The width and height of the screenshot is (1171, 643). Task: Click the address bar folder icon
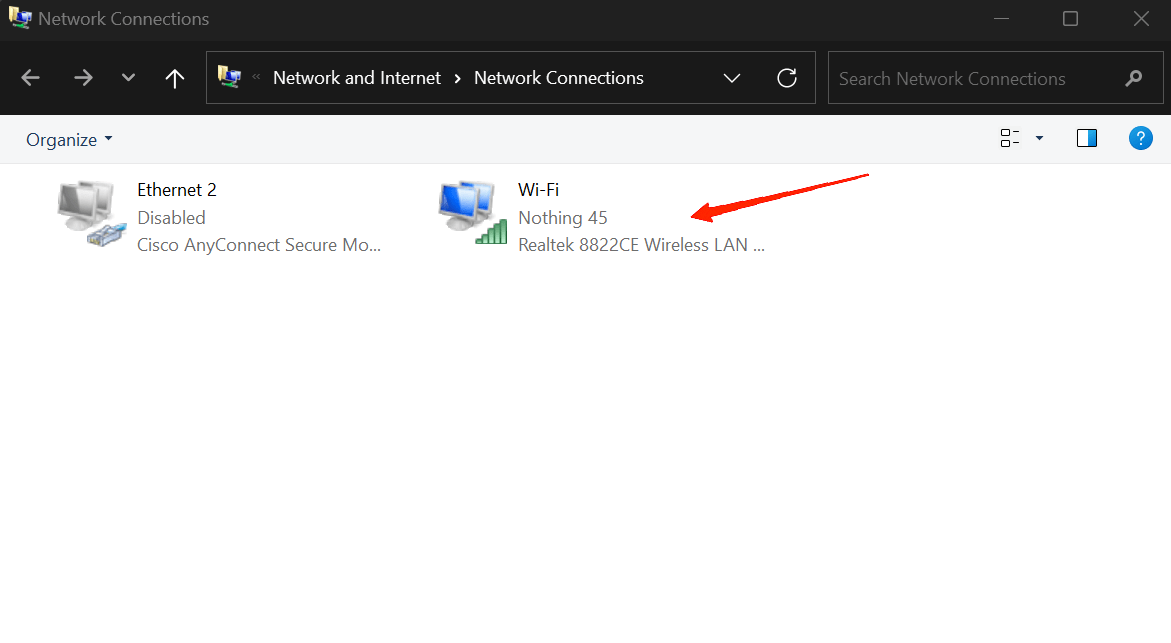[x=229, y=77]
